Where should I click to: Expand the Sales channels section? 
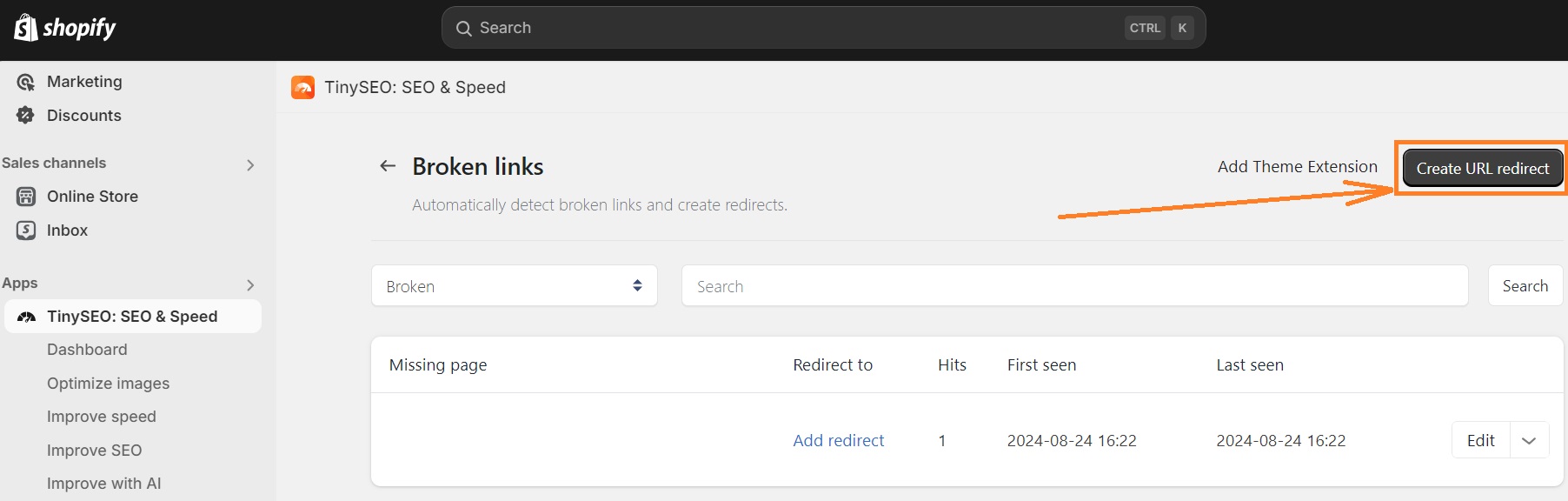pyautogui.click(x=251, y=164)
